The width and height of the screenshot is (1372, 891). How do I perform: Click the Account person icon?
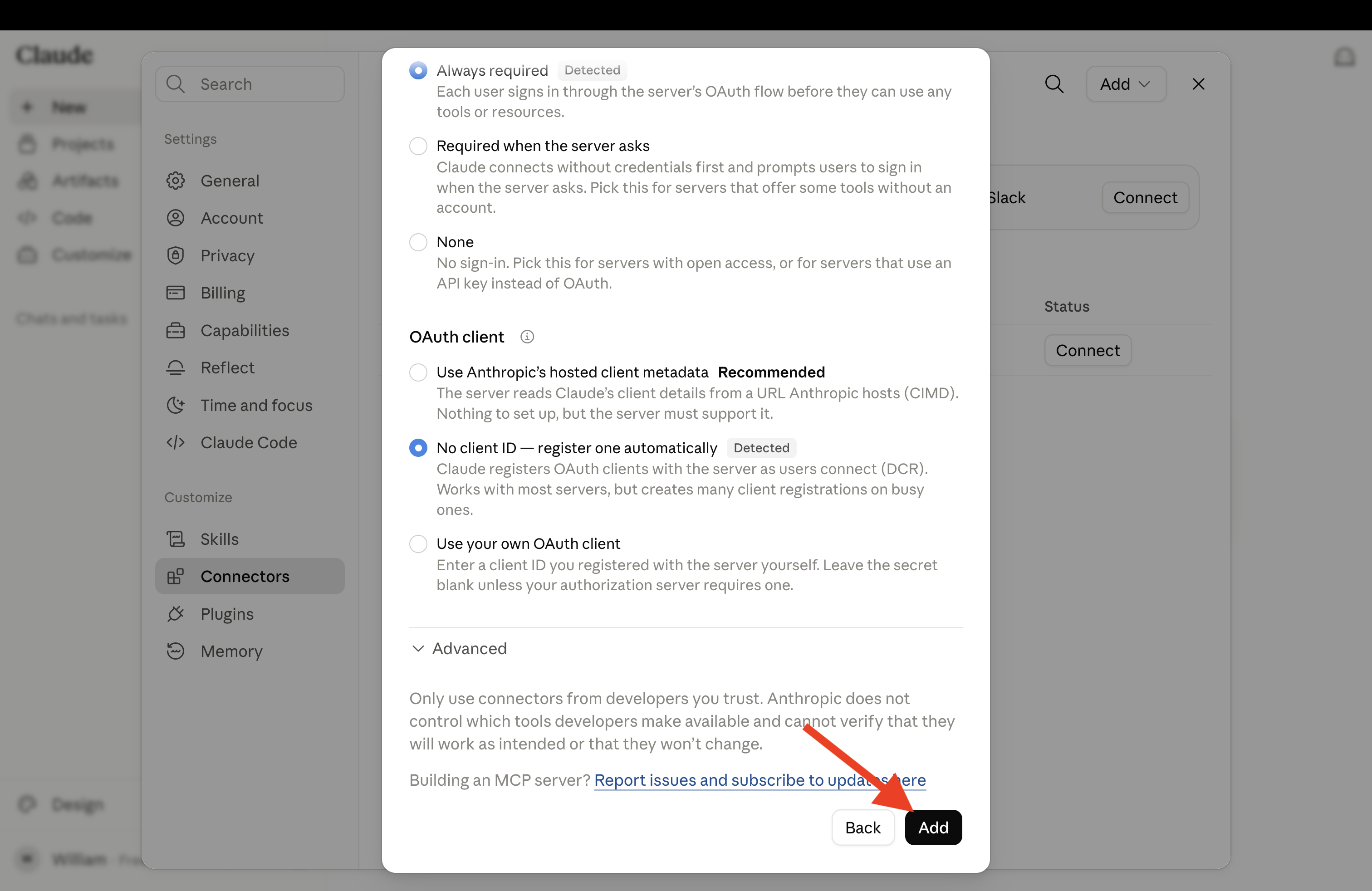pyautogui.click(x=175, y=218)
